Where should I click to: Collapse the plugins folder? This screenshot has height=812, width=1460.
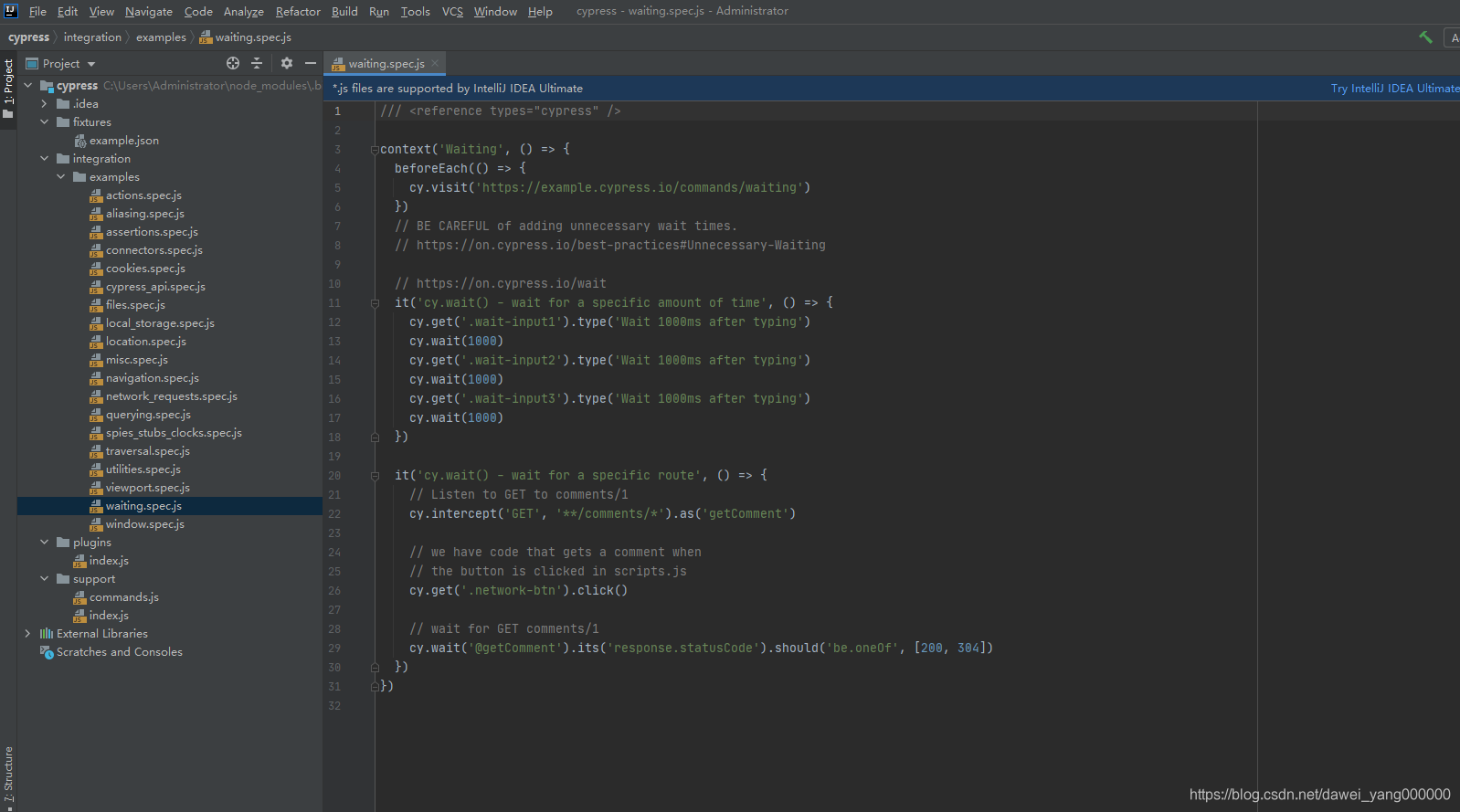(x=44, y=542)
